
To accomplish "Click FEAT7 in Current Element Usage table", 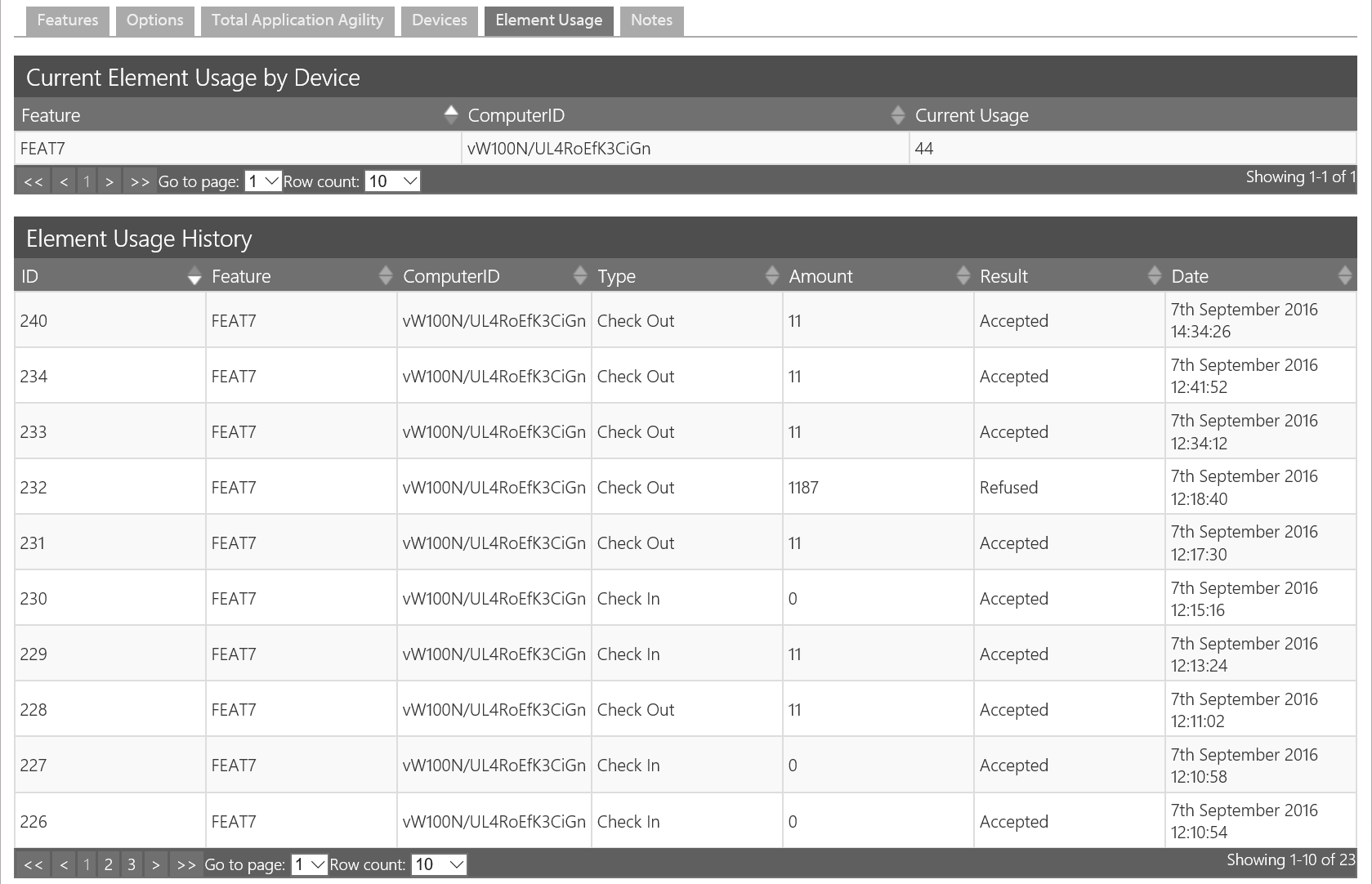I will click(x=42, y=149).
